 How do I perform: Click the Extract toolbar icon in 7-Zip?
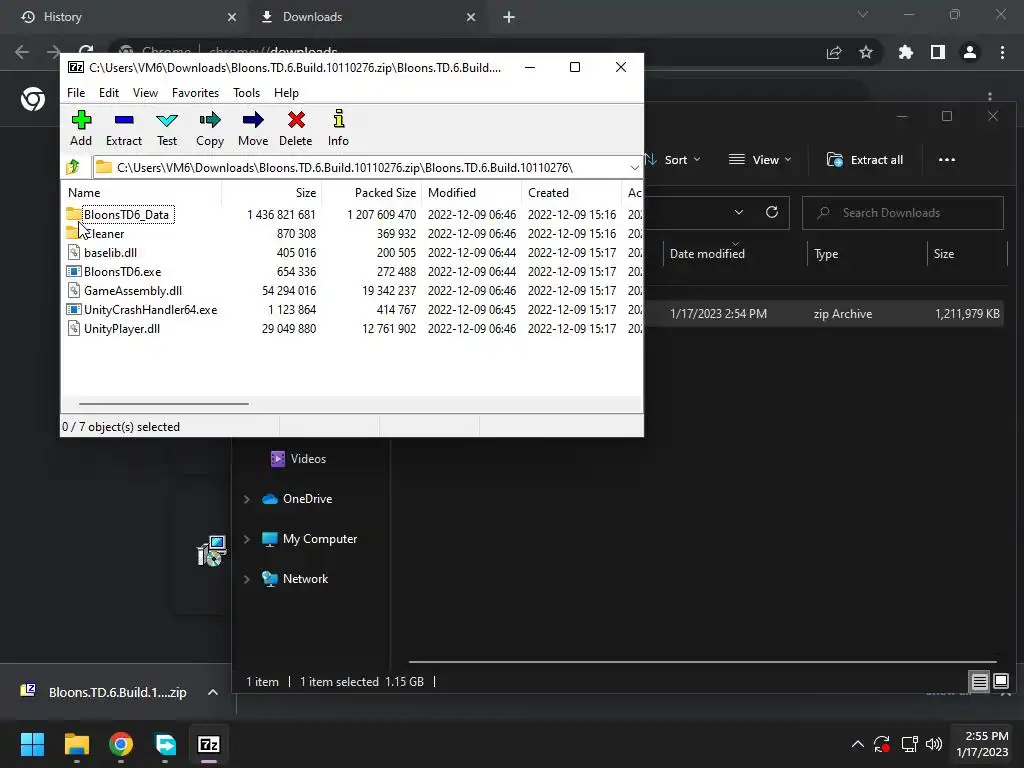pos(123,128)
